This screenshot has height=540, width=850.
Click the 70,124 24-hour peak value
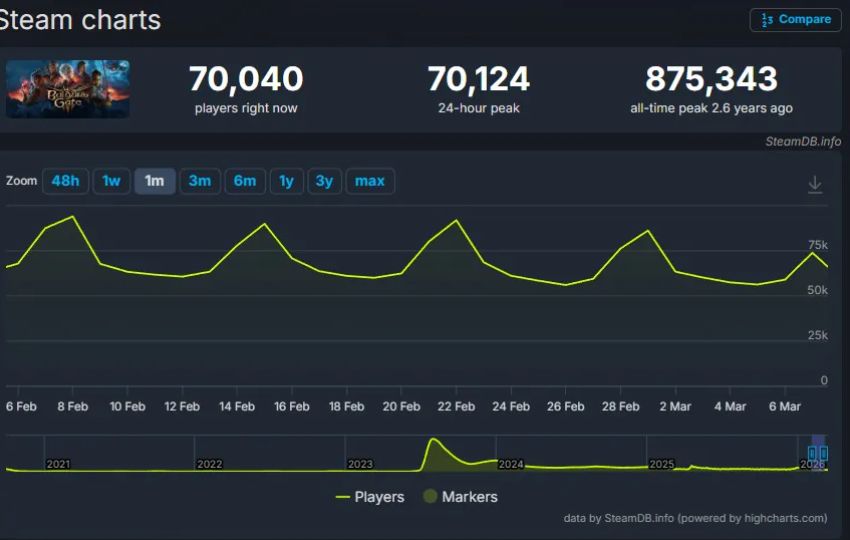(479, 79)
